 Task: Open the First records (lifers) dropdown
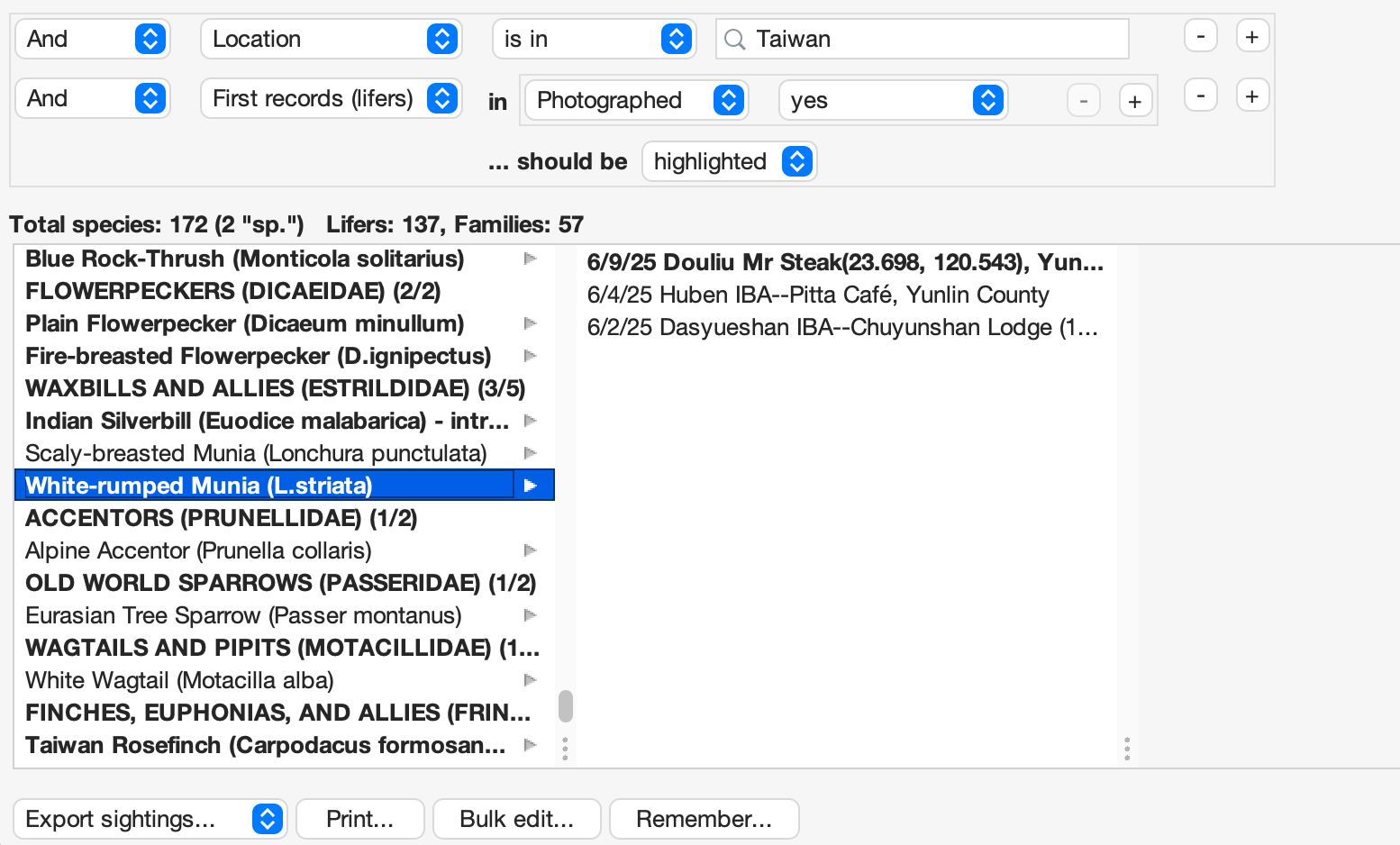pos(331,98)
